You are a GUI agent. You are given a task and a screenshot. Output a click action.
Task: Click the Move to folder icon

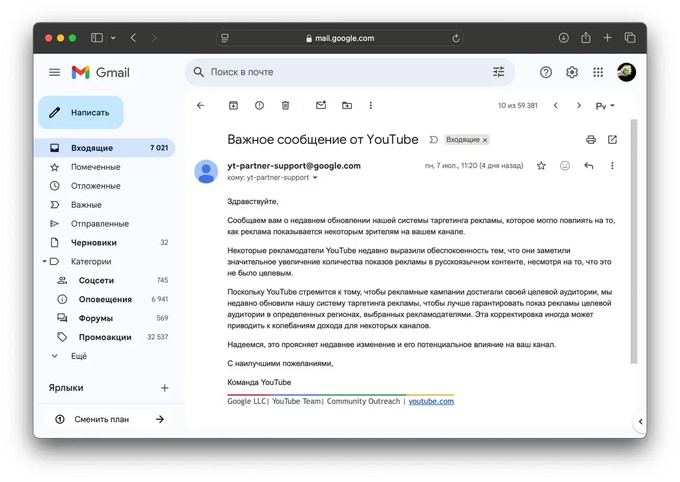coord(347,105)
